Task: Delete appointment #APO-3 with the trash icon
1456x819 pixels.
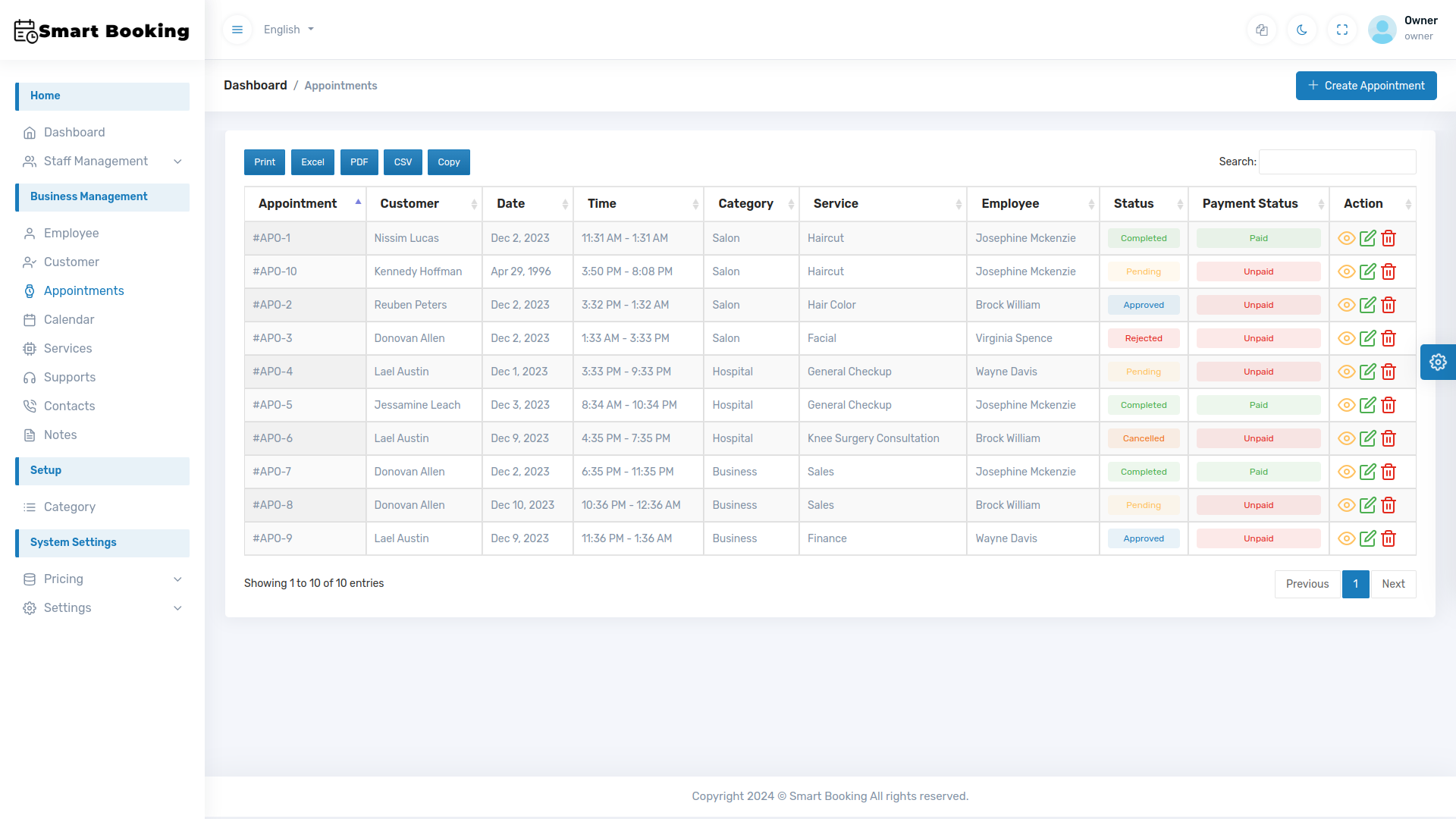Action: (x=1389, y=338)
